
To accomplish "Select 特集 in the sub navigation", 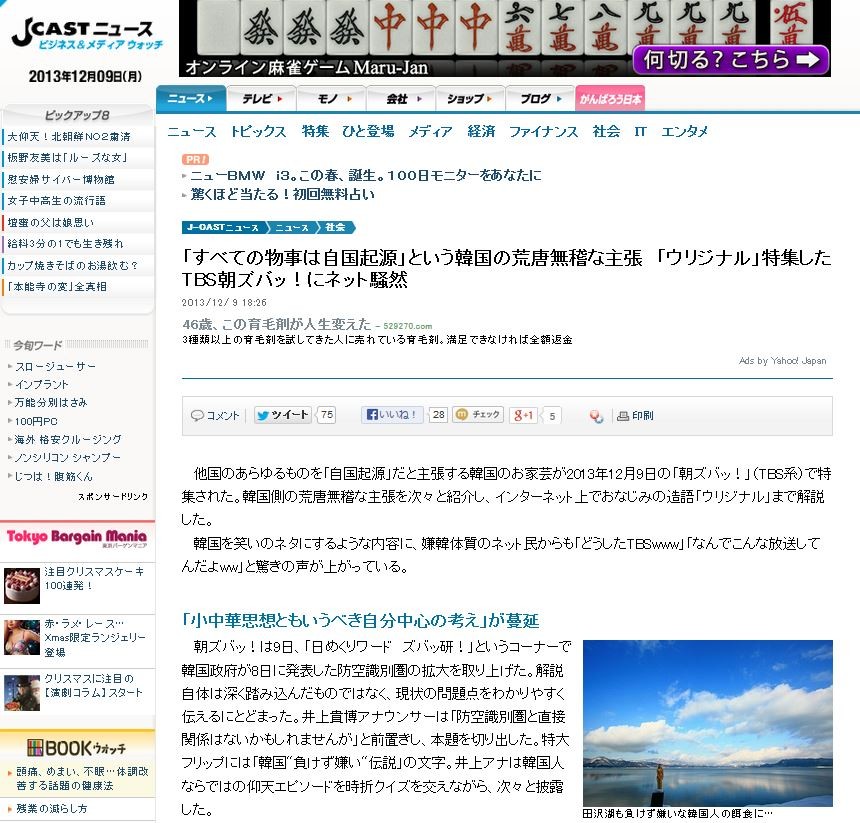I will click(x=315, y=132).
